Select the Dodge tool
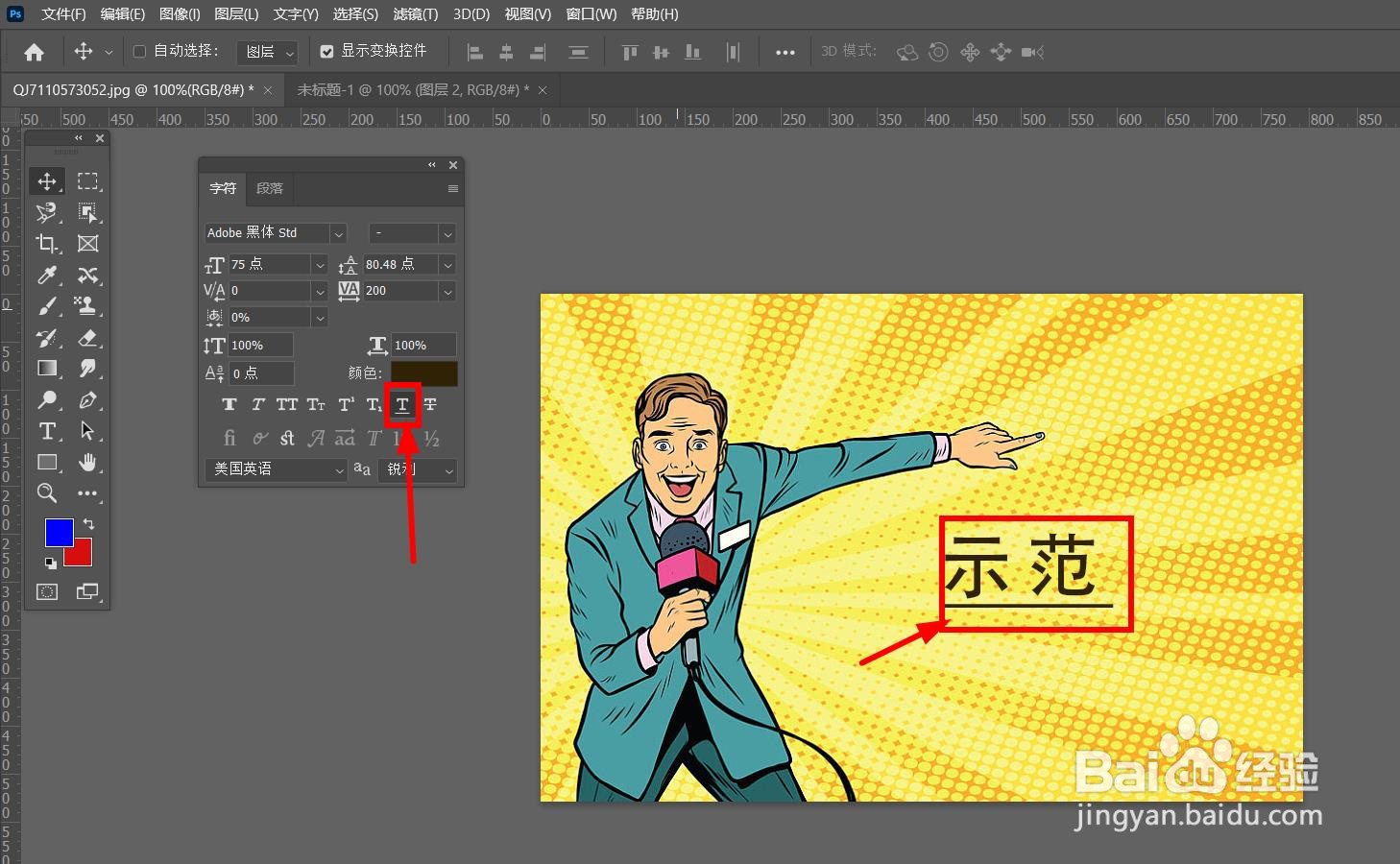This screenshot has width=1400, height=864. click(46, 400)
